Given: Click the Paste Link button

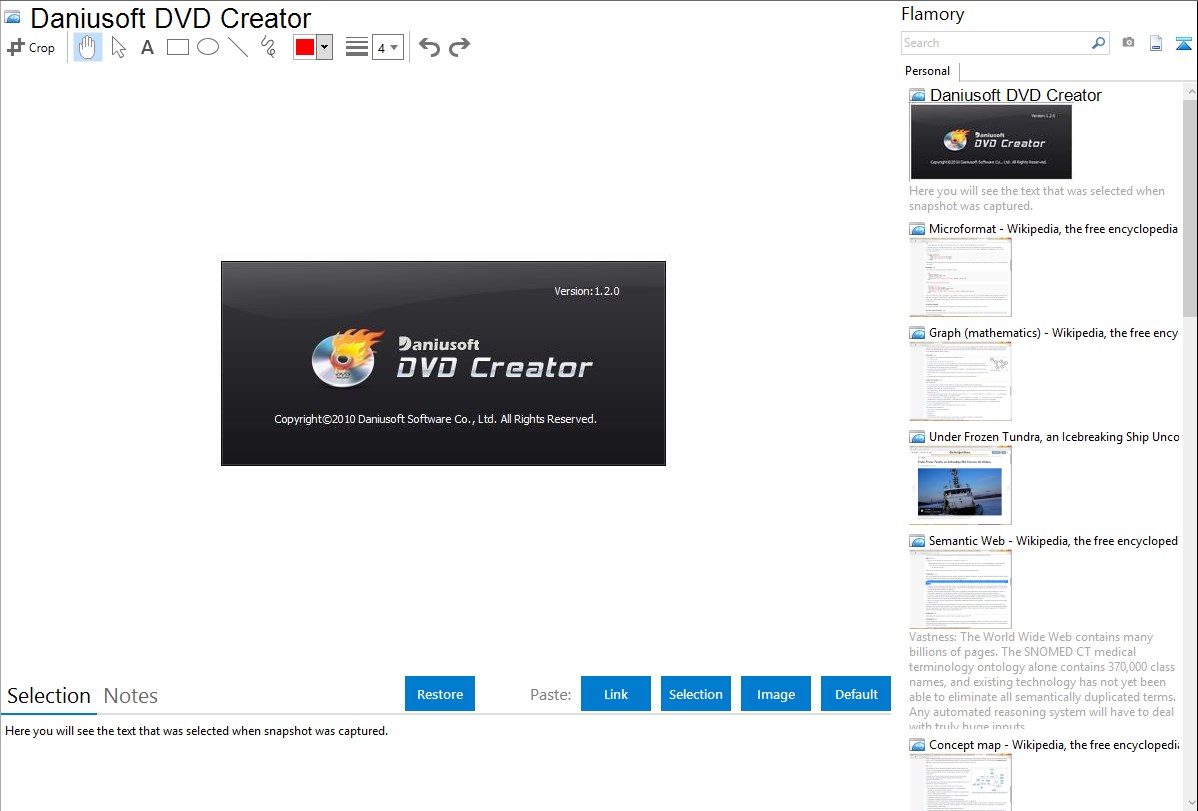Looking at the screenshot, I should [616, 694].
